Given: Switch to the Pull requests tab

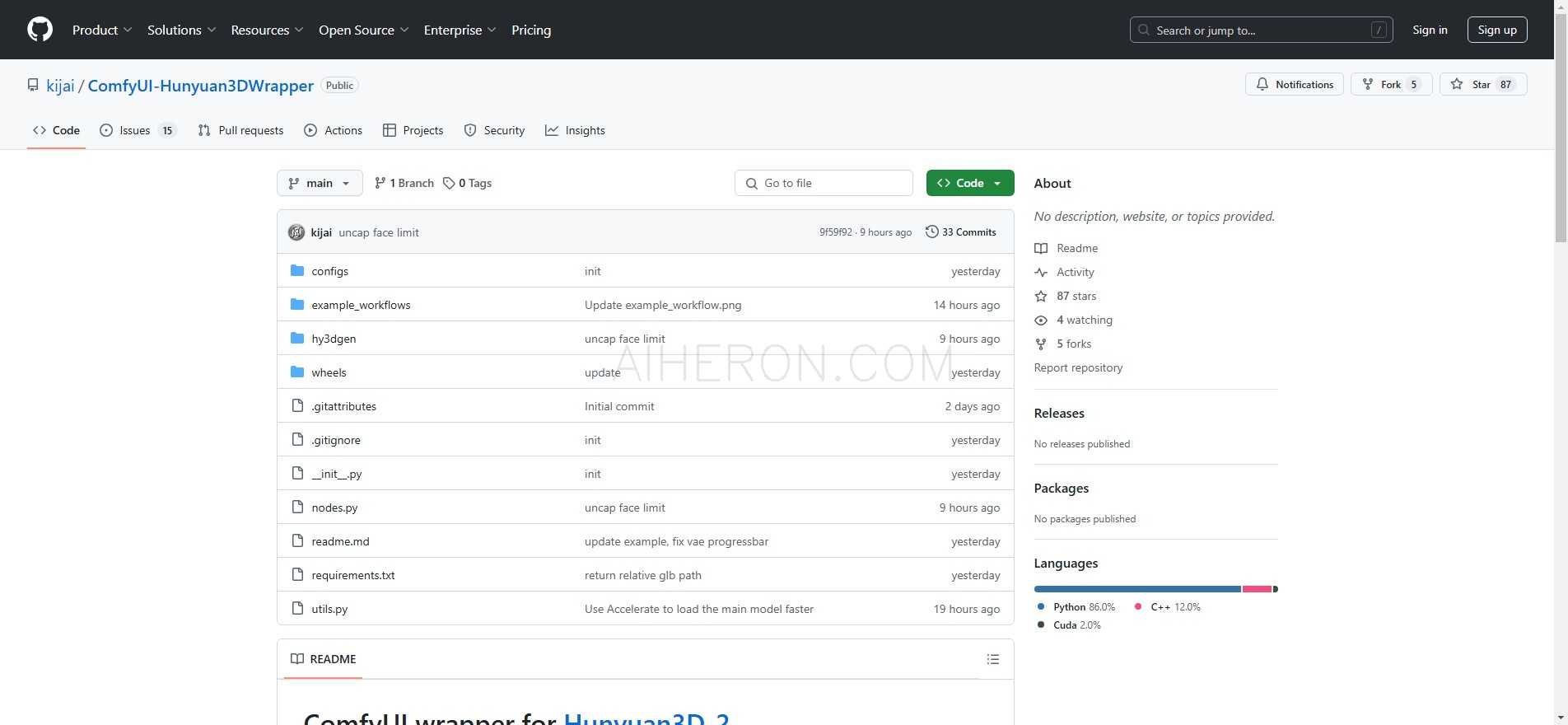Looking at the screenshot, I should 240,130.
